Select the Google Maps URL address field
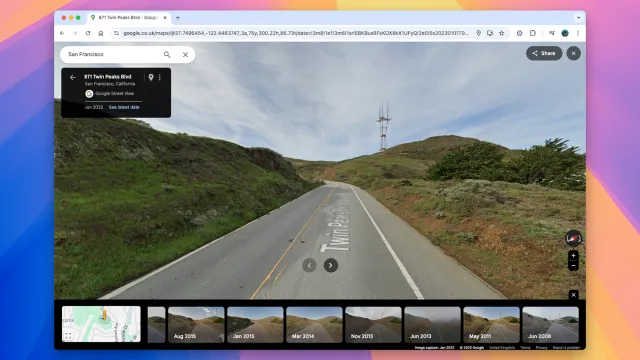The image size is (640, 360). pyautogui.click(x=296, y=33)
